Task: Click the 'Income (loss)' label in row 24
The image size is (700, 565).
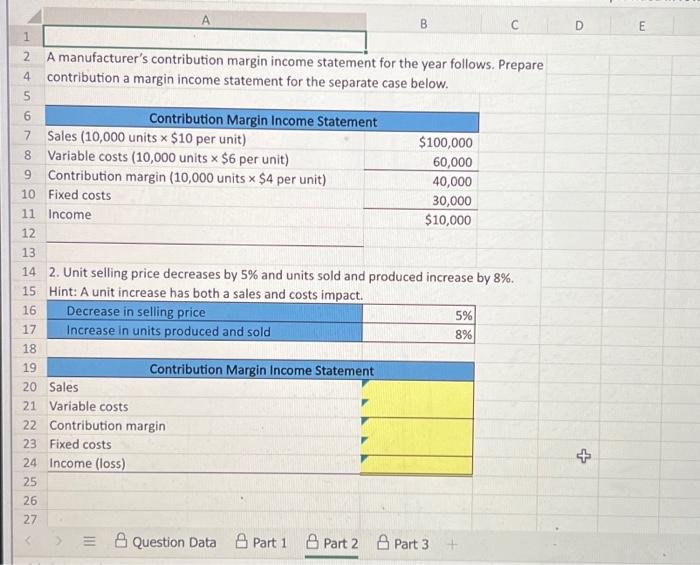Action: (87, 463)
